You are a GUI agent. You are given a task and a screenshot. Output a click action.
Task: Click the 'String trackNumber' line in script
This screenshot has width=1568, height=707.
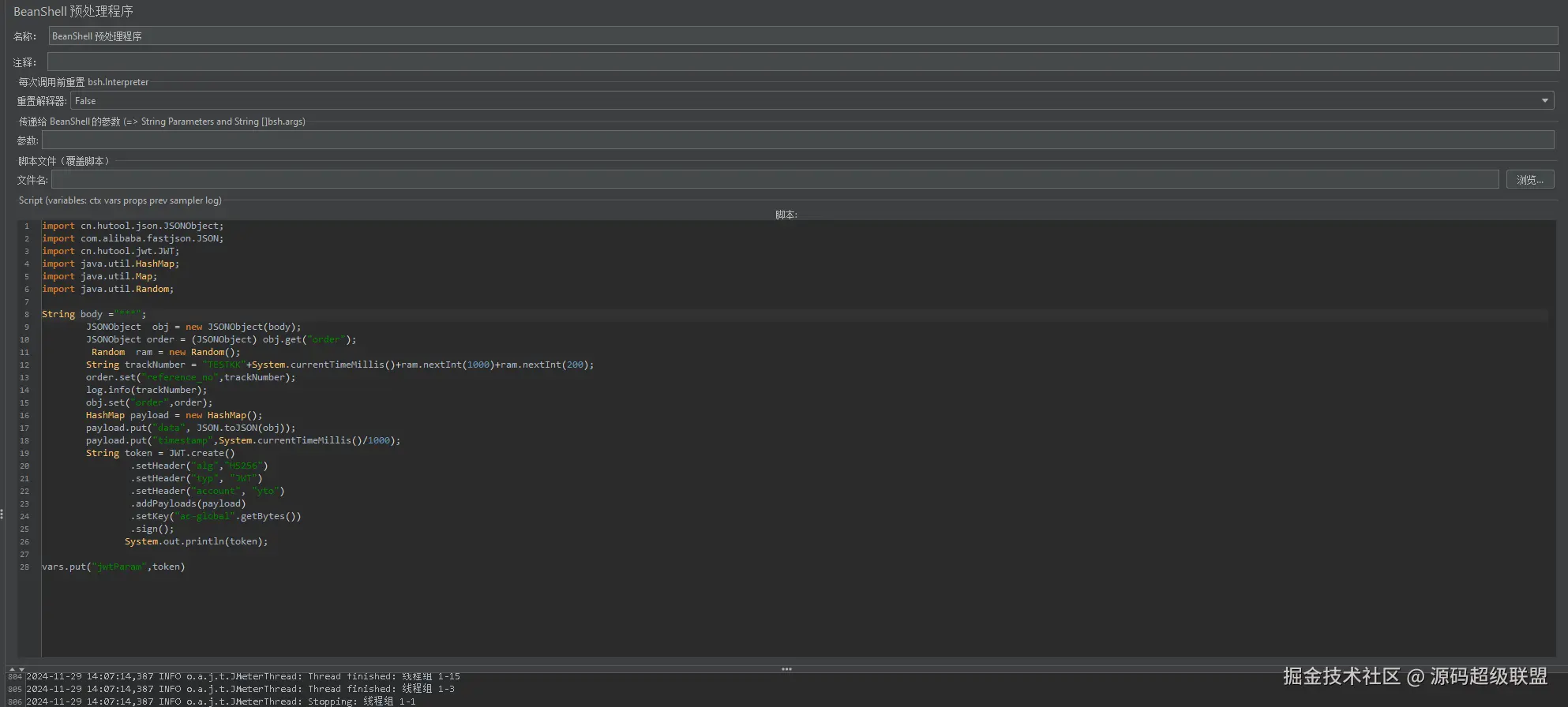pyautogui.click(x=339, y=365)
